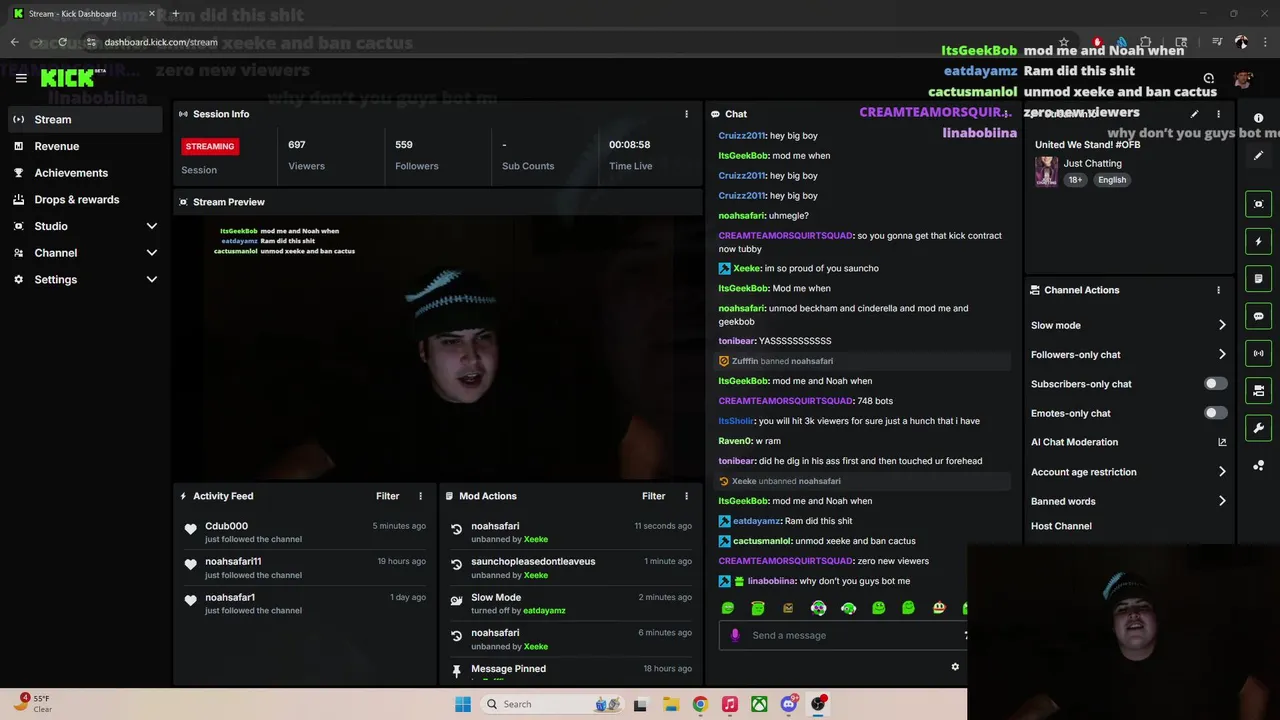The height and width of the screenshot is (720, 1280).
Task: Click the Stream Preview video
Action: point(438,348)
